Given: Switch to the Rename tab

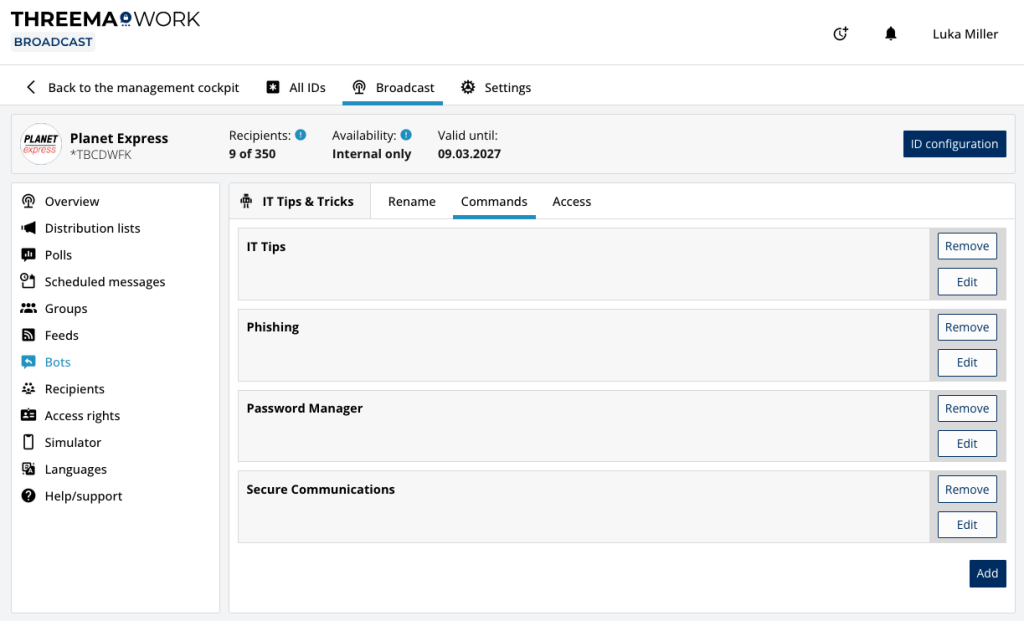Looking at the screenshot, I should pos(411,200).
